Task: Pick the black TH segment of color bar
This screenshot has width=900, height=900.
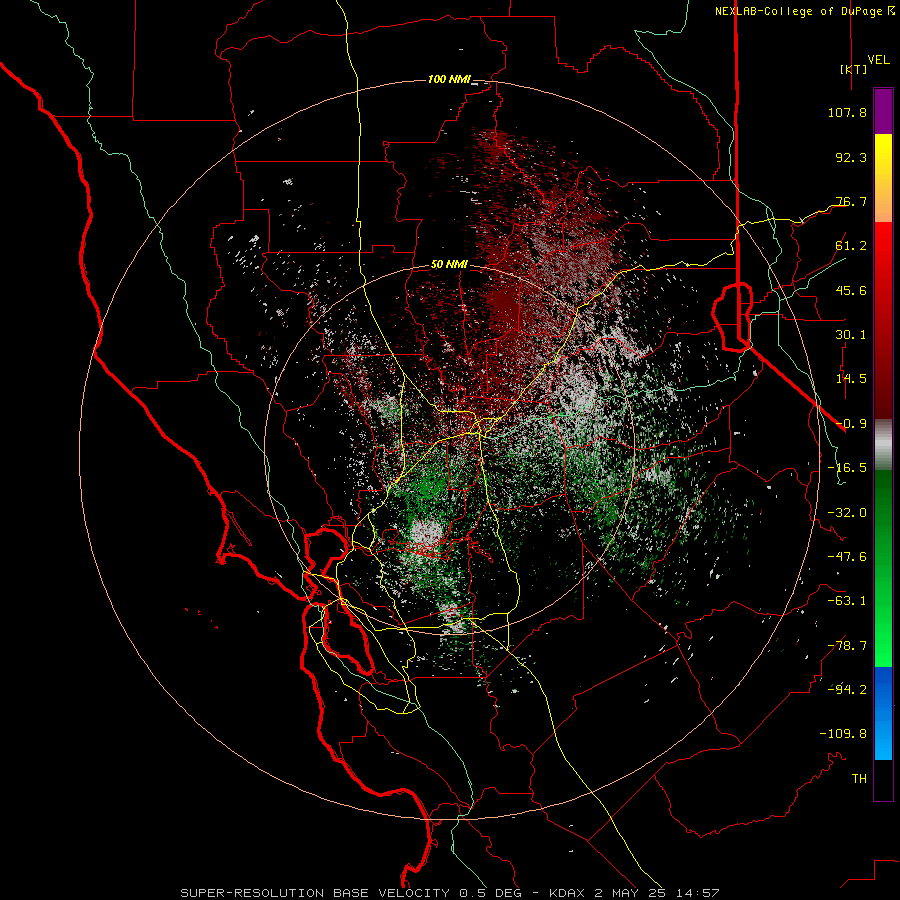Action: click(883, 779)
